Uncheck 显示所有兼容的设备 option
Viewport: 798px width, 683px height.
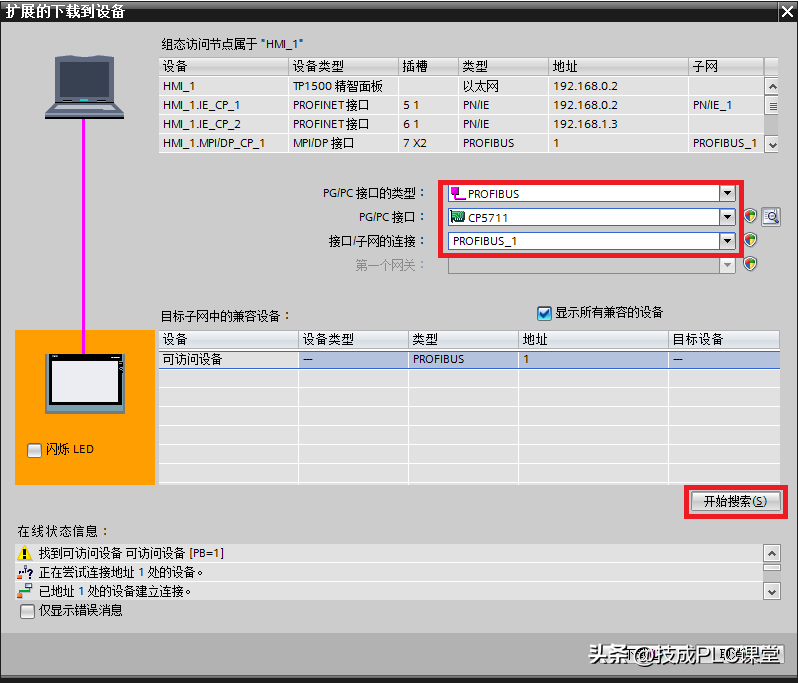click(545, 313)
